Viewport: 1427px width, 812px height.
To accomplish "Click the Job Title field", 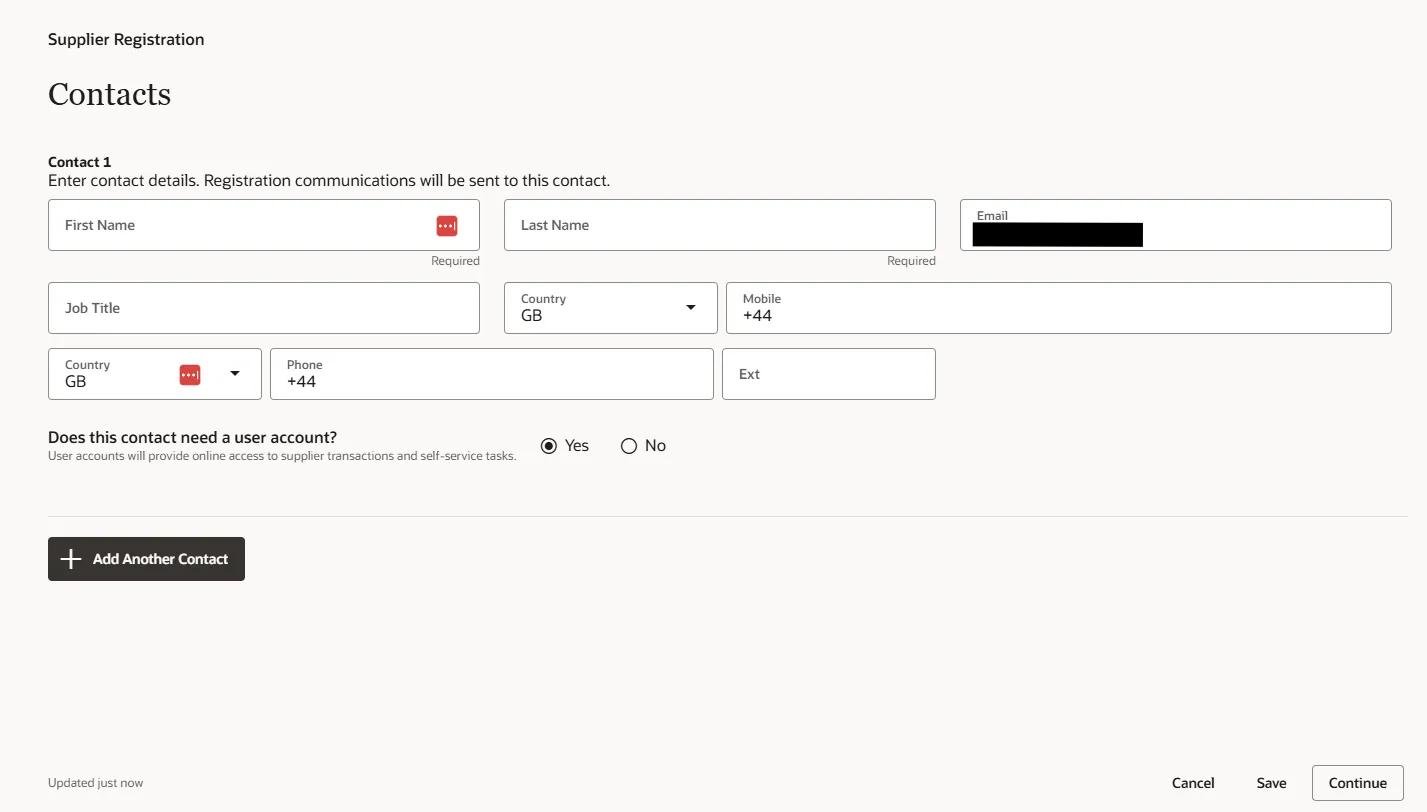I will point(264,308).
